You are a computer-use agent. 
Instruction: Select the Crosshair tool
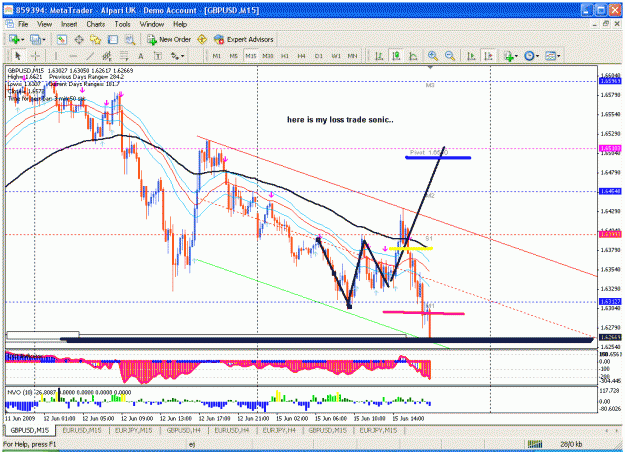35,56
